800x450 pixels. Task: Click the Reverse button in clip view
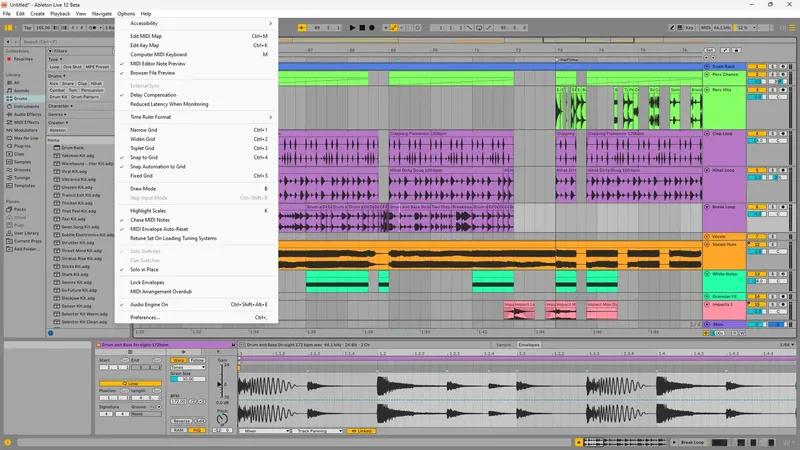pos(183,421)
